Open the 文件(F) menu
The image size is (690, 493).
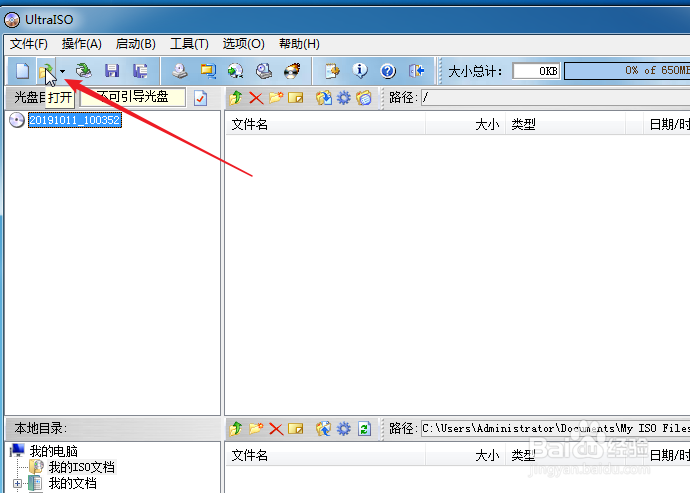pos(29,44)
